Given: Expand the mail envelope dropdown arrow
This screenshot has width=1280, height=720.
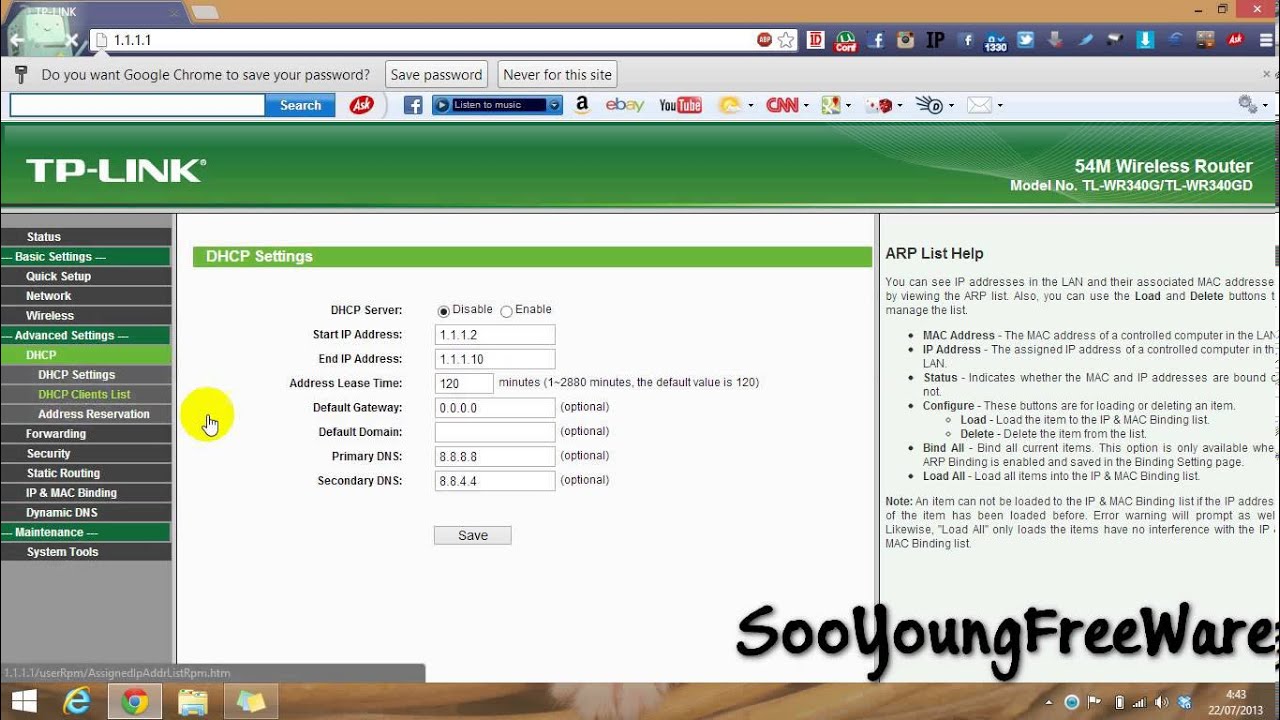Looking at the screenshot, I should coord(1000,106).
